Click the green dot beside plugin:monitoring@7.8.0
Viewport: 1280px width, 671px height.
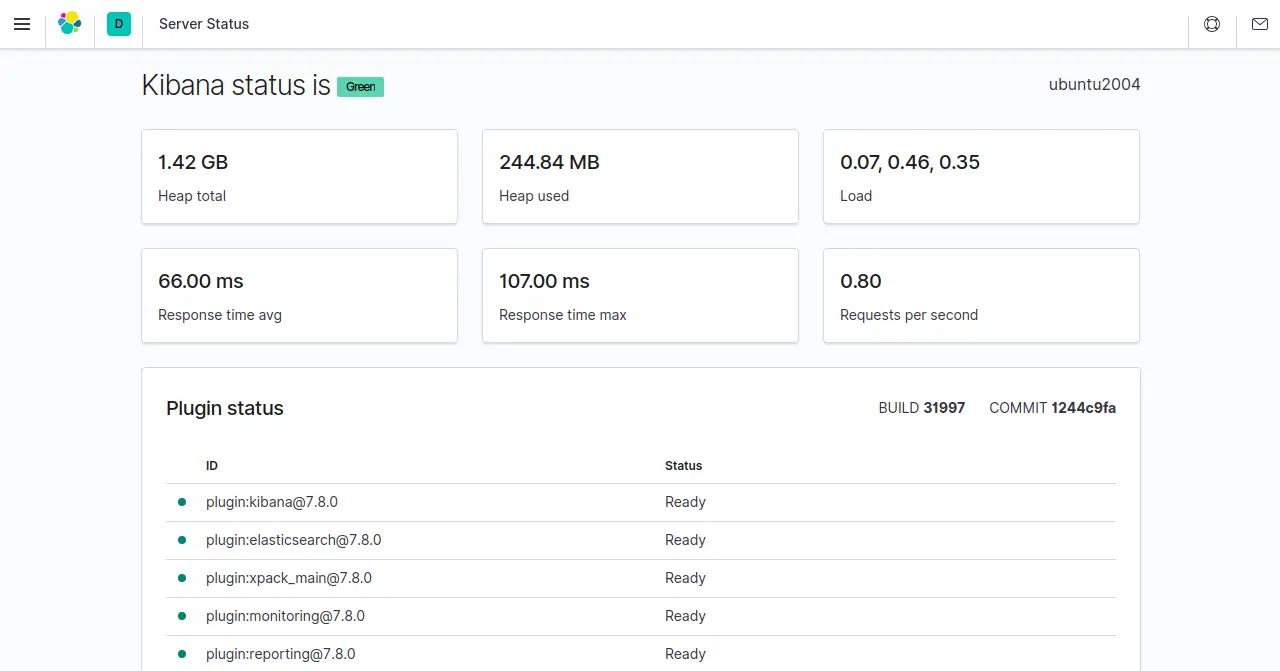click(182, 616)
